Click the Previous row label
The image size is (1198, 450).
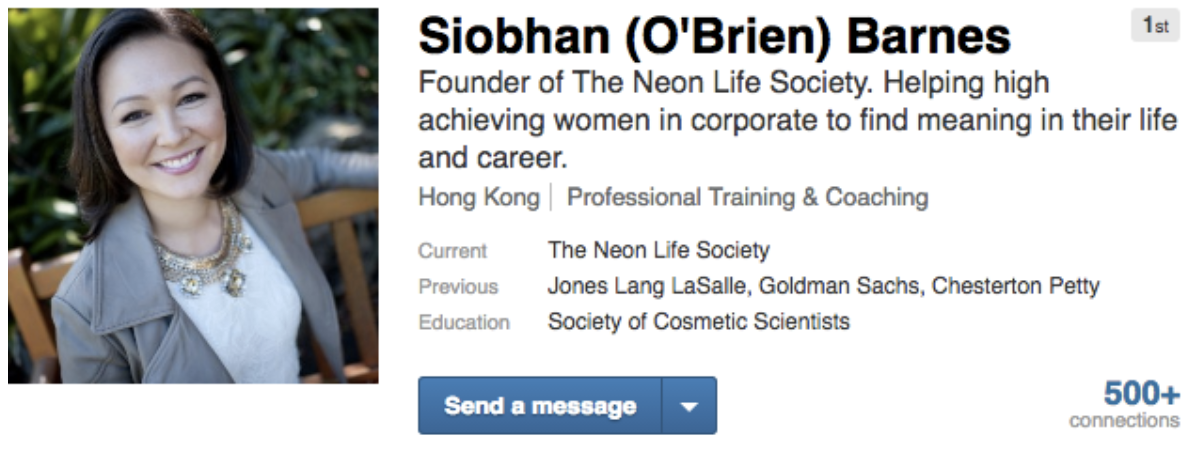[x=458, y=287]
